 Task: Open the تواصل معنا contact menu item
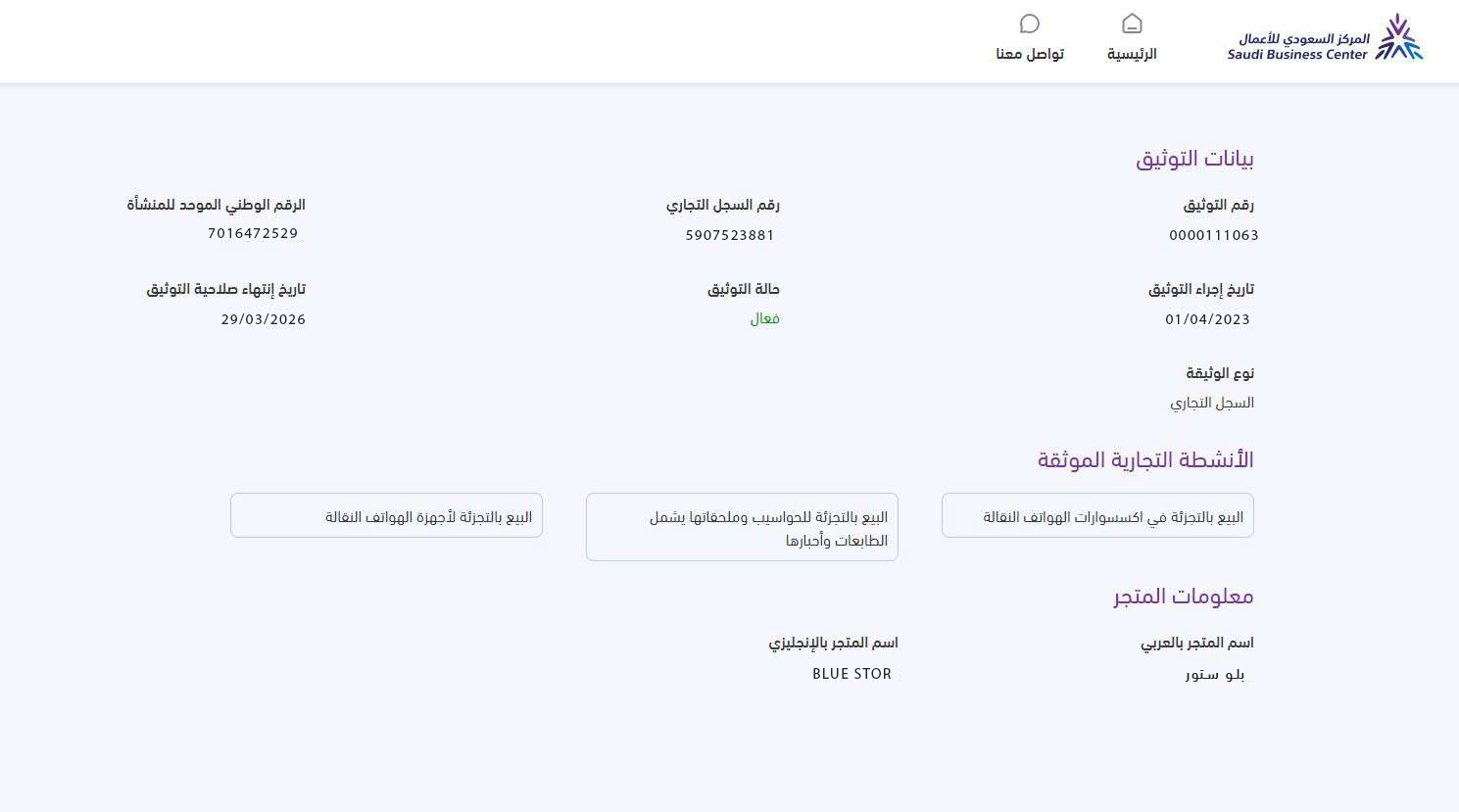(x=1030, y=54)
